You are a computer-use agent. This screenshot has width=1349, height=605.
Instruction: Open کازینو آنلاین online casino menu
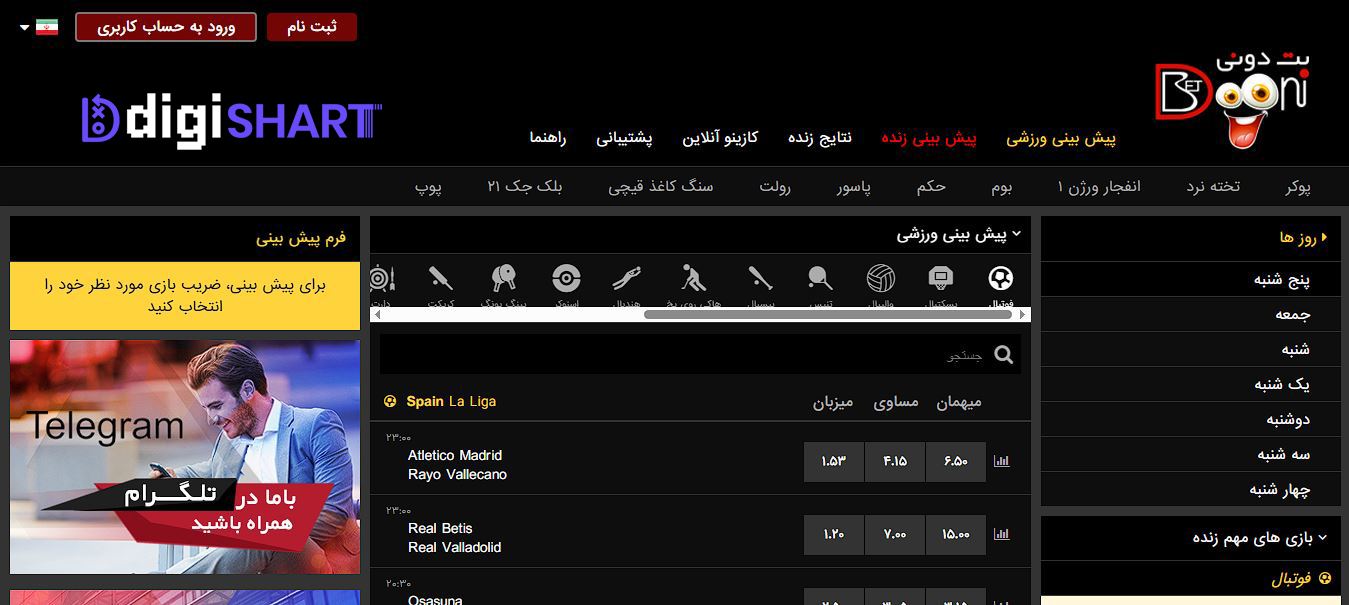coord(720,138)
